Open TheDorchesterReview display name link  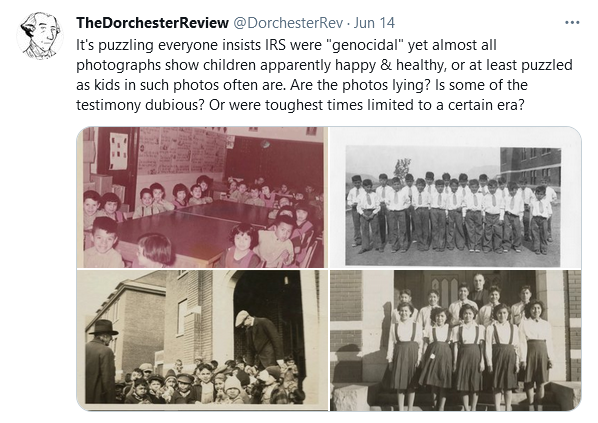152,23
